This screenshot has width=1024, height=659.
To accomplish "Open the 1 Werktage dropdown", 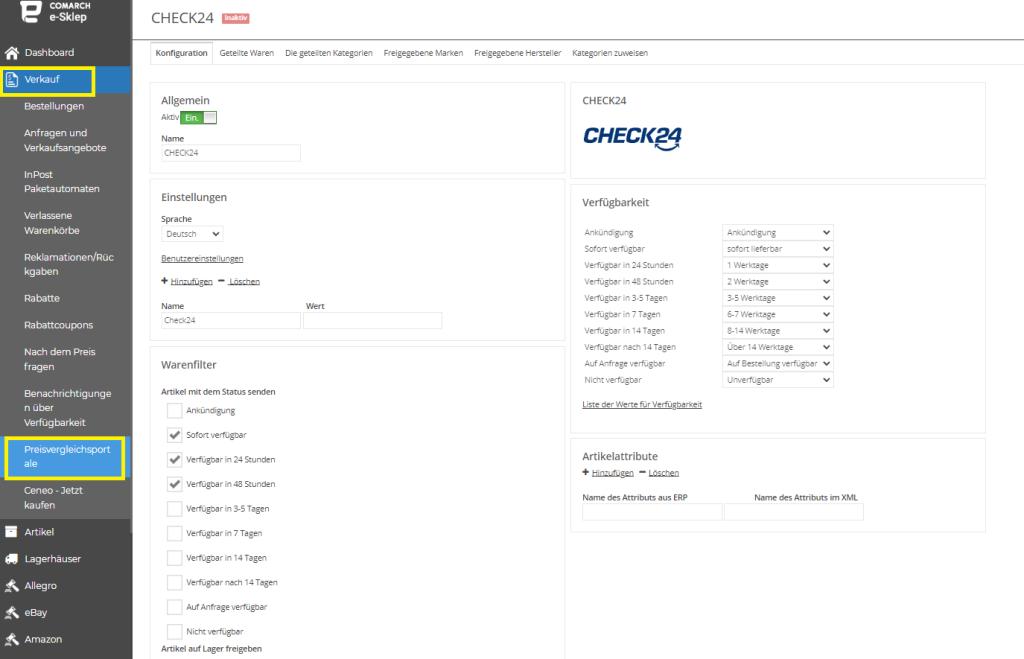I will click(x=778, y=265).
